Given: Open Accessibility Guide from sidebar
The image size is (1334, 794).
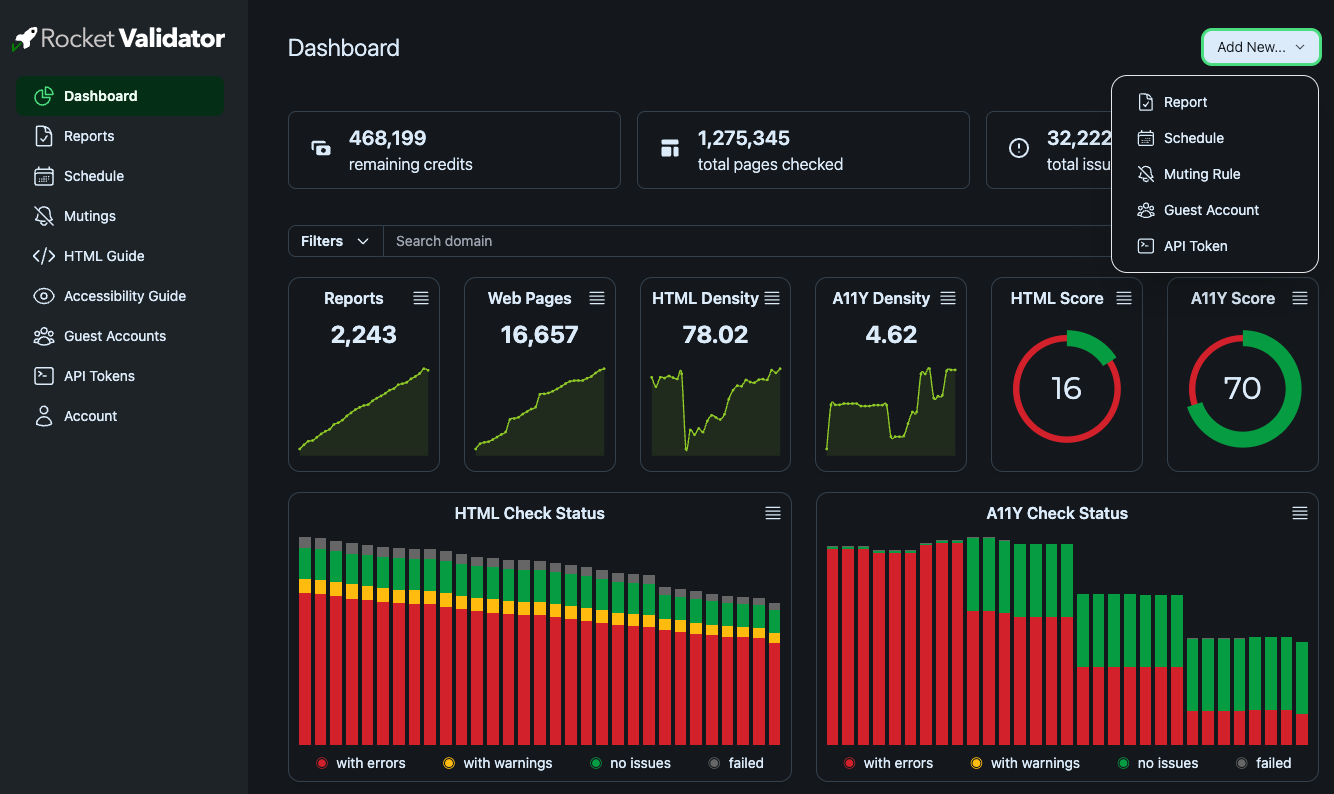Looking at the screenshot, I should pos(120,296).
